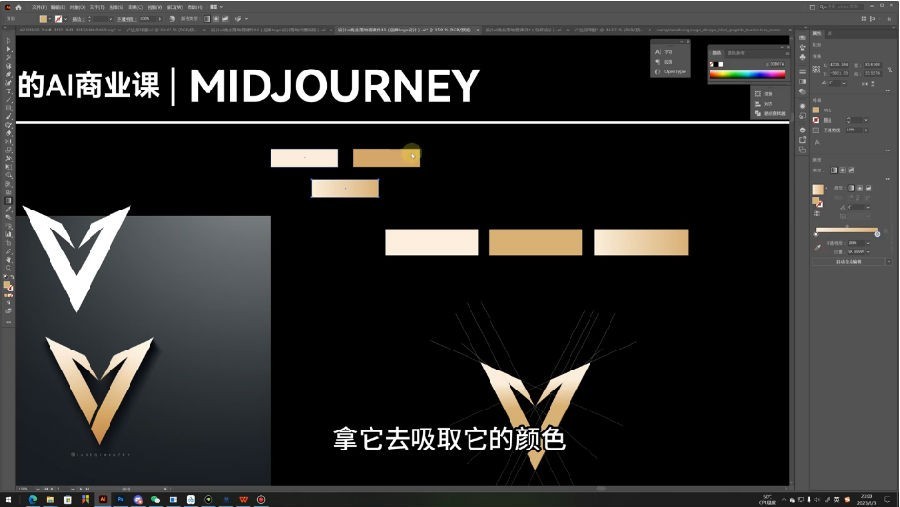Open the Color panel flyout menu
Image resolution: width=900 pixels, height=507 pixels.
(787, 52)
